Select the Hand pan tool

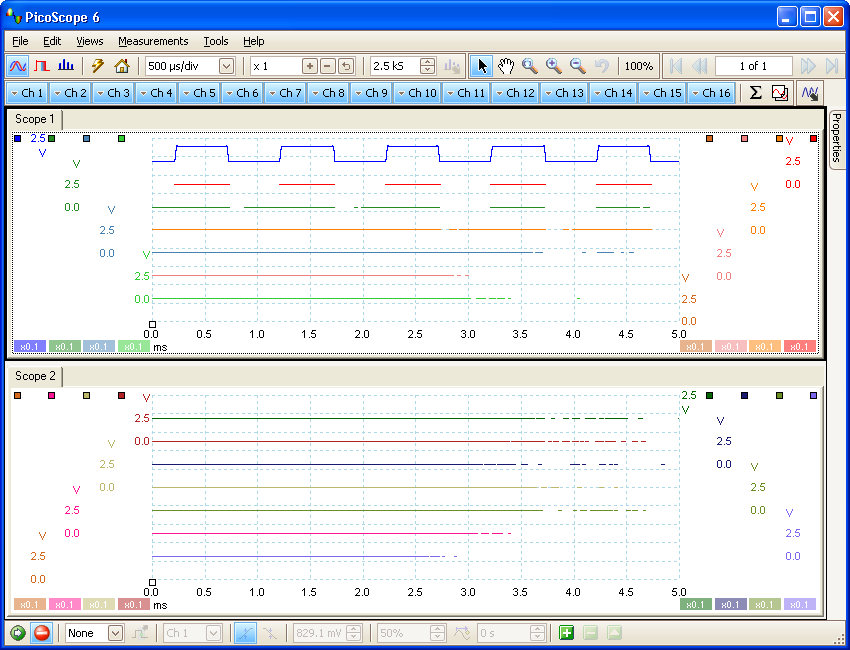tap(506, 66)
